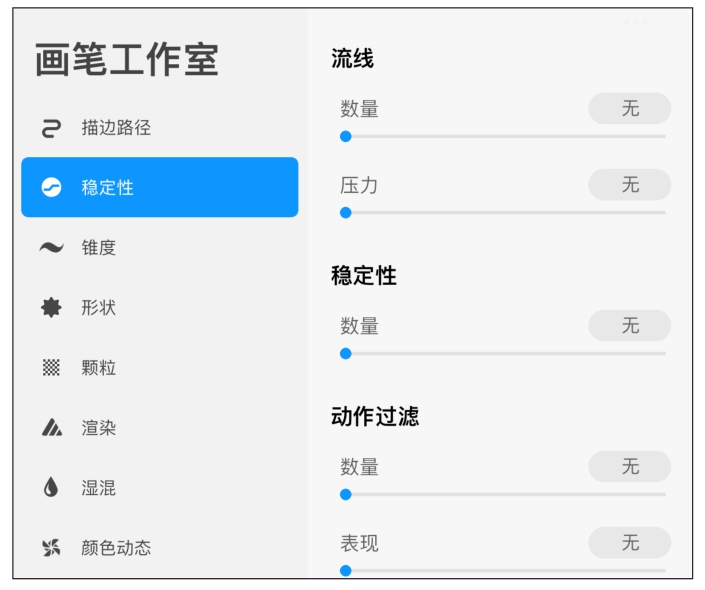Click the 流线 压力 value button
The width and height of the screenshot is (705, 590).
pyautogui.click(x=629, y=184)
